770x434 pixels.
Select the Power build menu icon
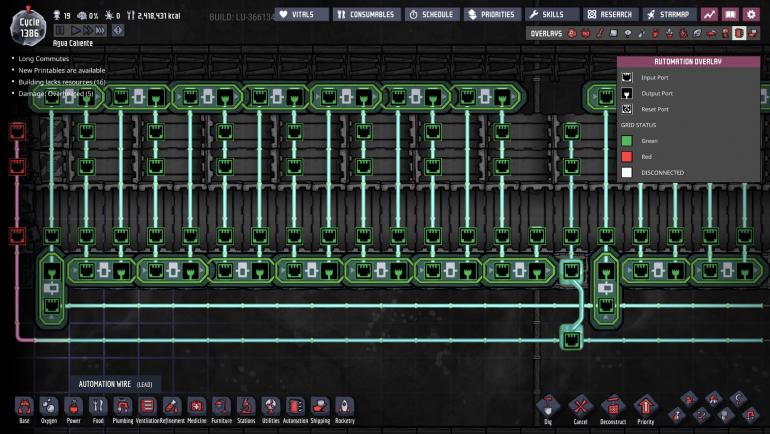73,407
